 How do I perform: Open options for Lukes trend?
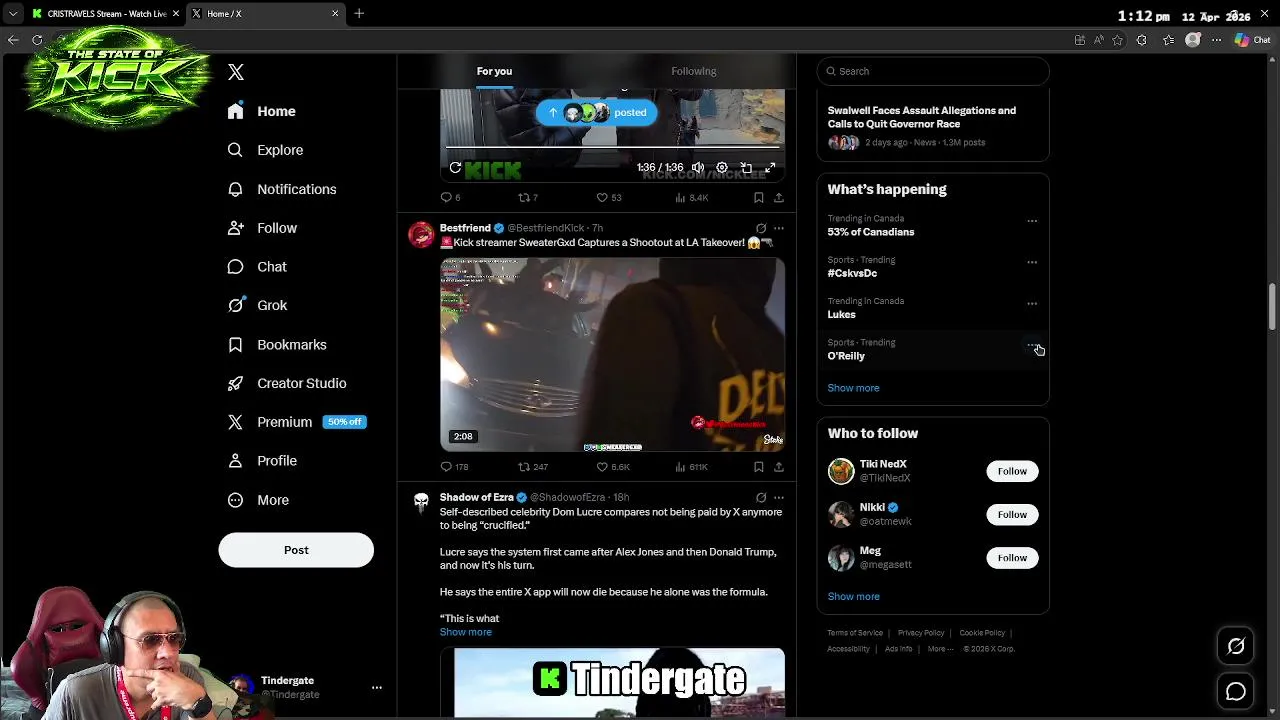pos(1032,303)
